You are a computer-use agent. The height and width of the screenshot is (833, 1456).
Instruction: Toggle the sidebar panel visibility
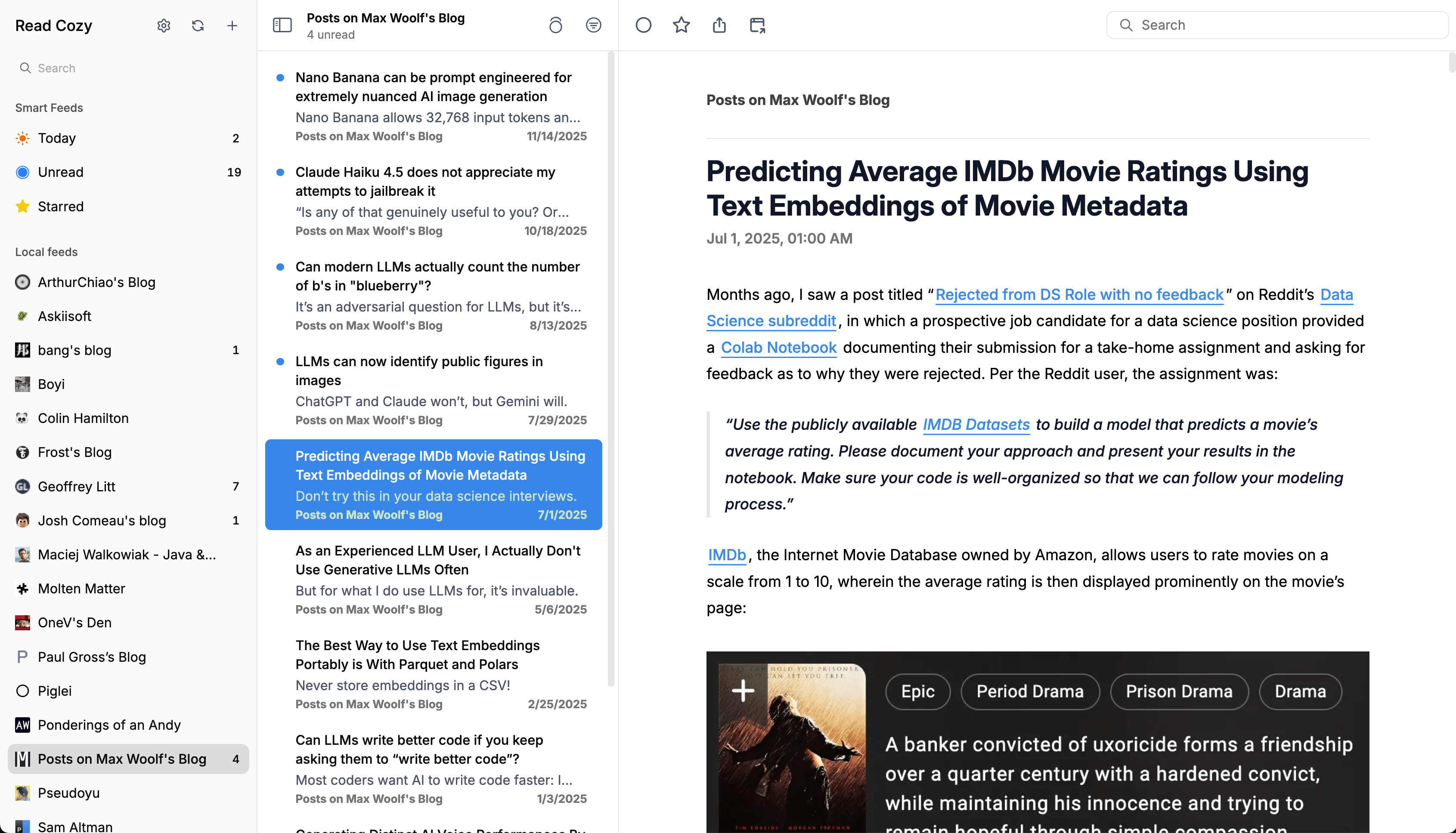click(282, 25)
